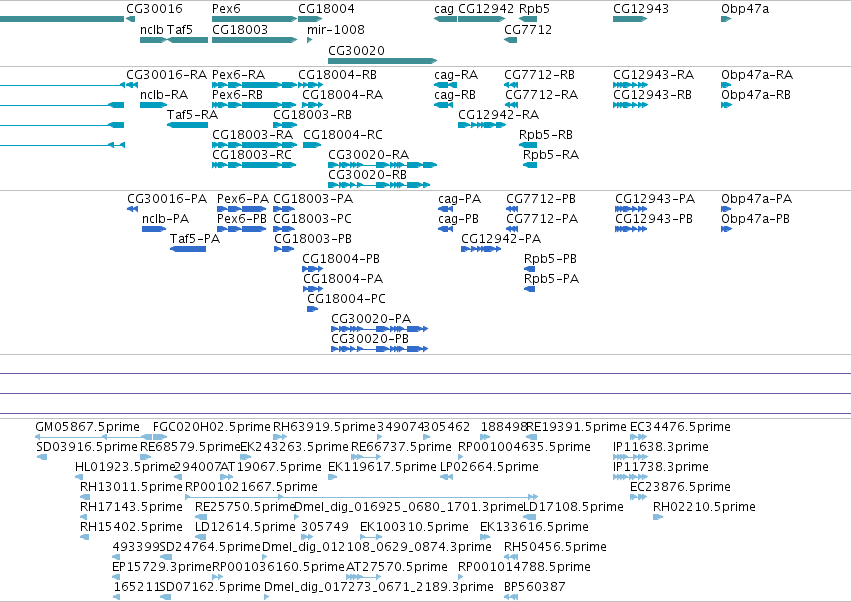This screenshot has width=851, height=602.
Task: Click EST "EC23876.5prime" label
Action: coord(680,487)
